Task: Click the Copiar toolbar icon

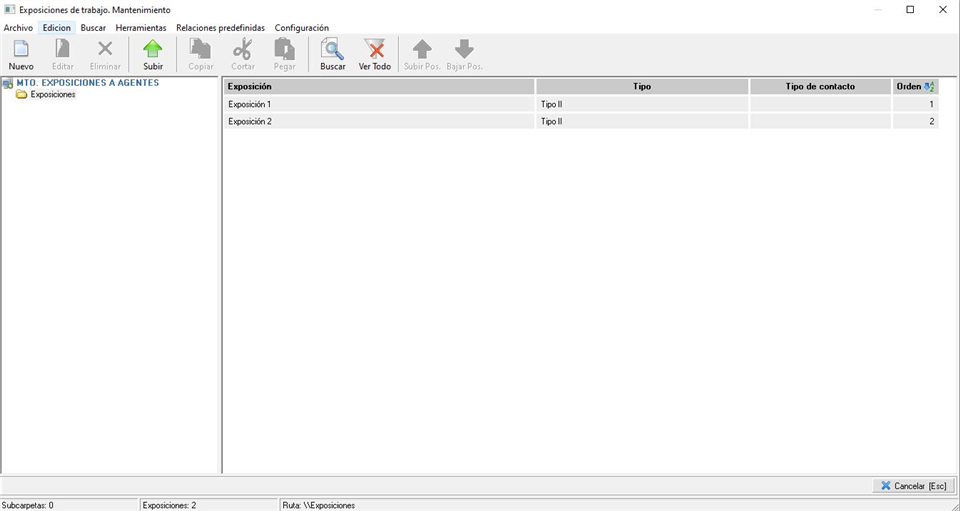Action: [x=201, y=50]
